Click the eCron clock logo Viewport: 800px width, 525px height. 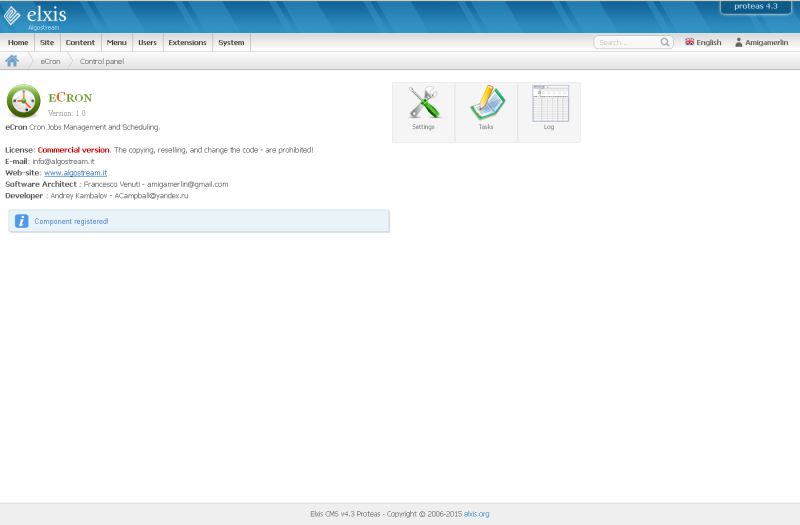click(x=23, y=101)
